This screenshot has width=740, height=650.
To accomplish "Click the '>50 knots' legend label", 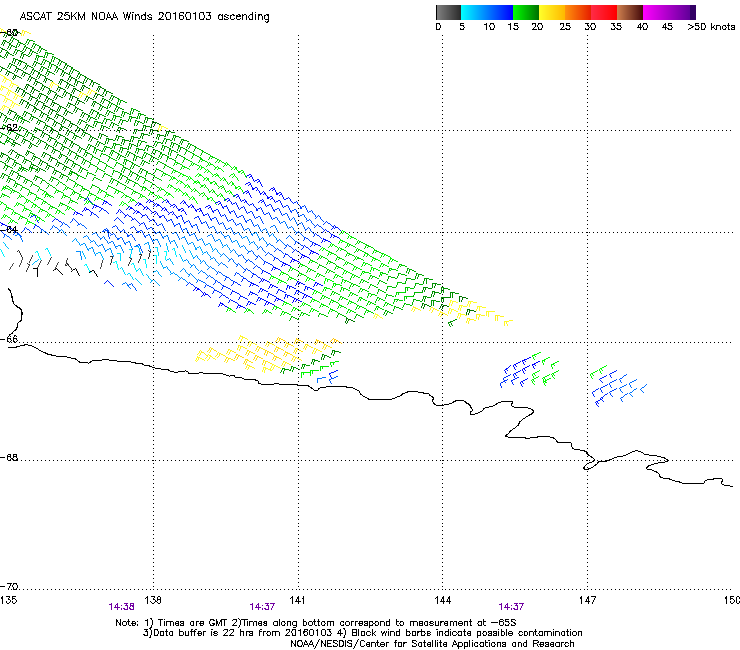I will tap(711, 27).
